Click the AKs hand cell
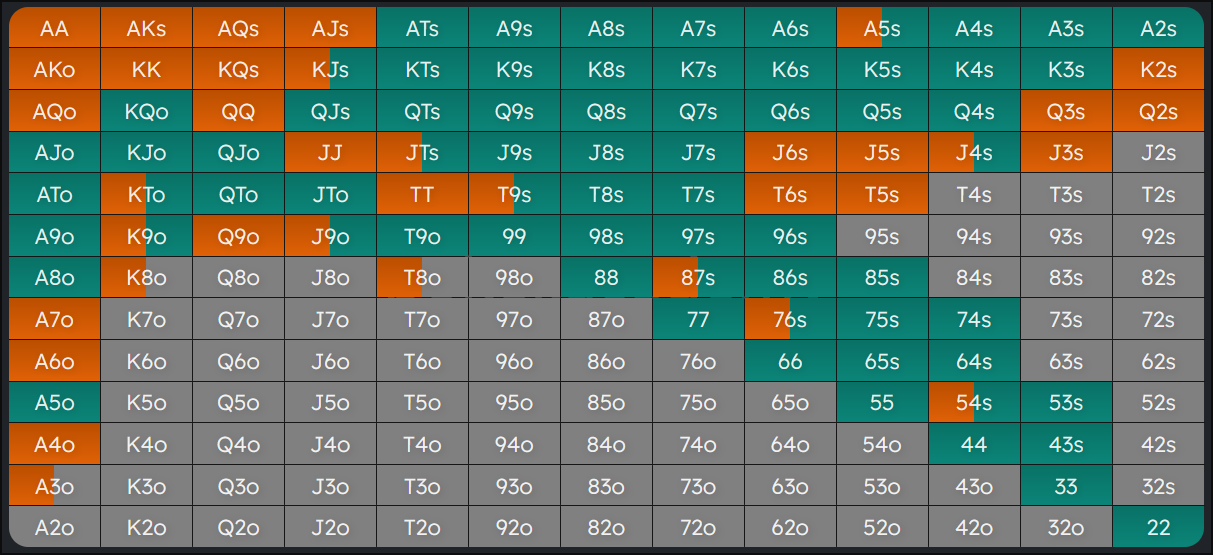 click(x=147, y=28)
